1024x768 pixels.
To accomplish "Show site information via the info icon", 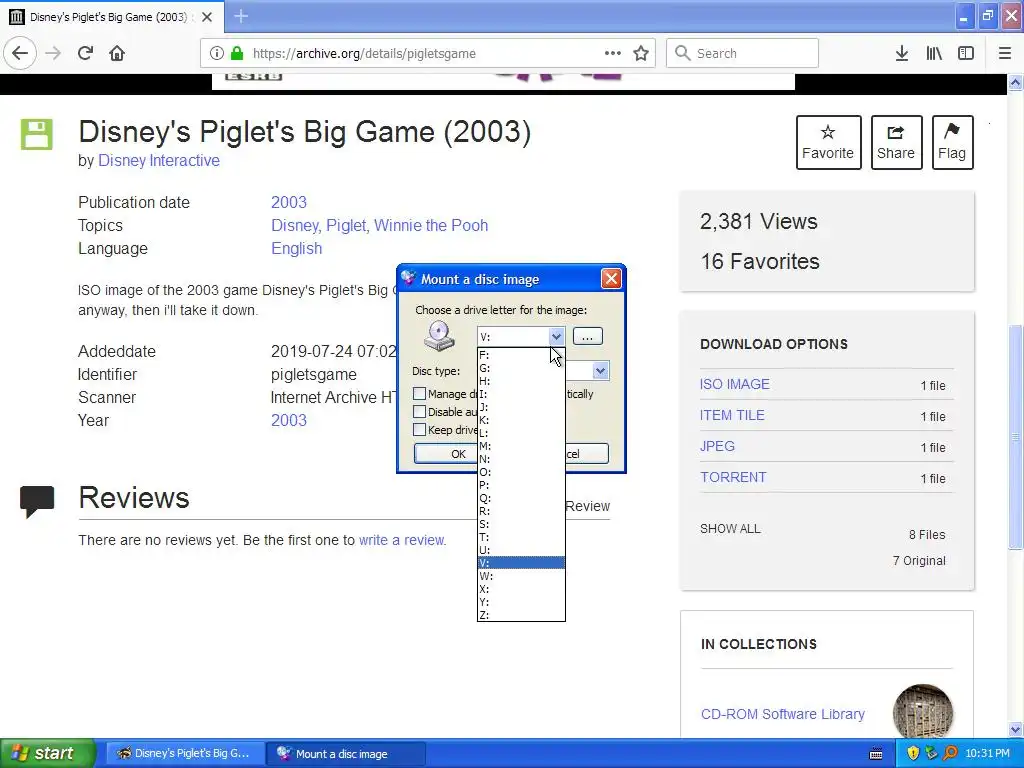I will point(216,53).
